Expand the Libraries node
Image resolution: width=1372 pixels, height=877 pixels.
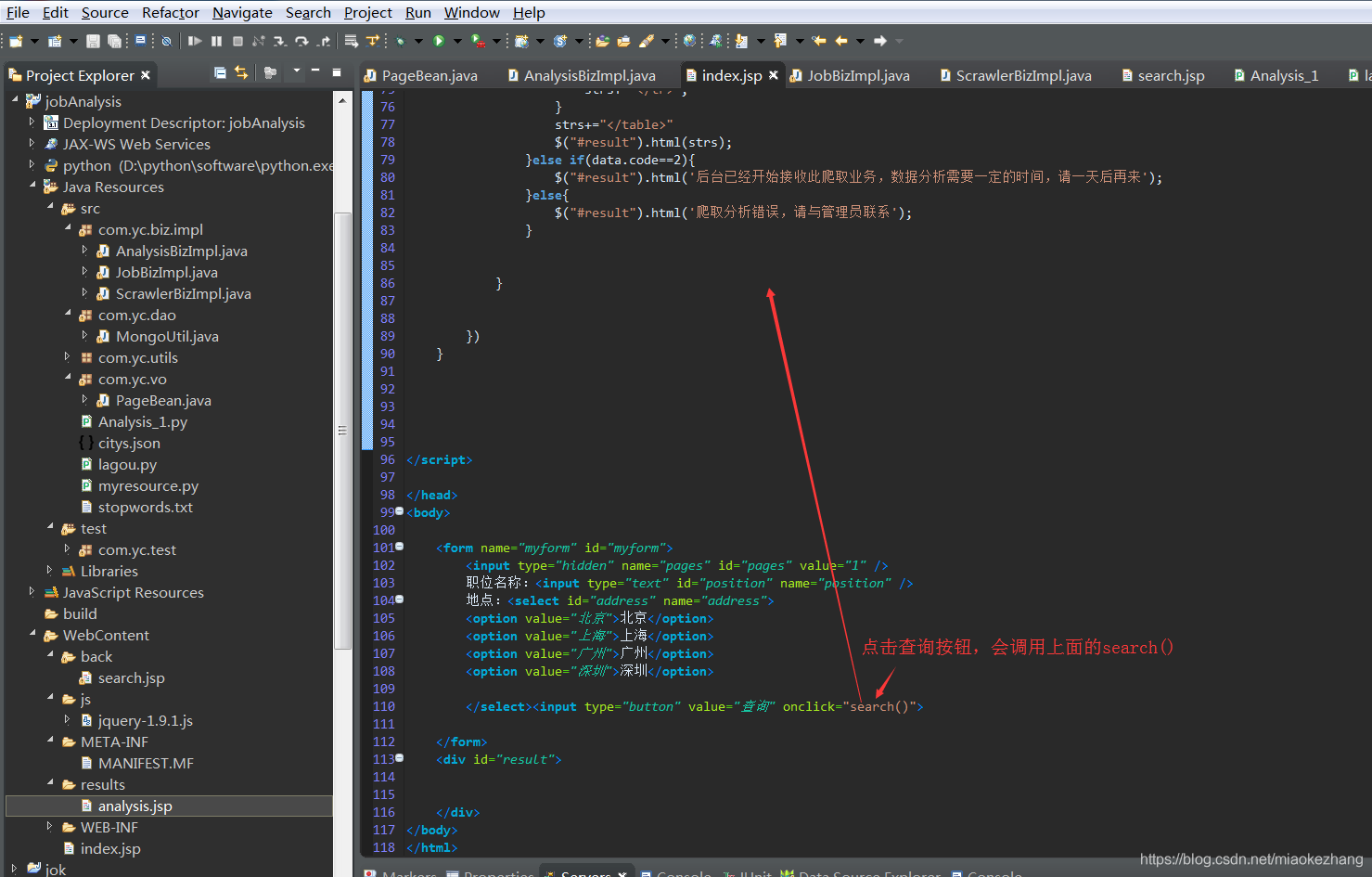(x=49, y=570)
